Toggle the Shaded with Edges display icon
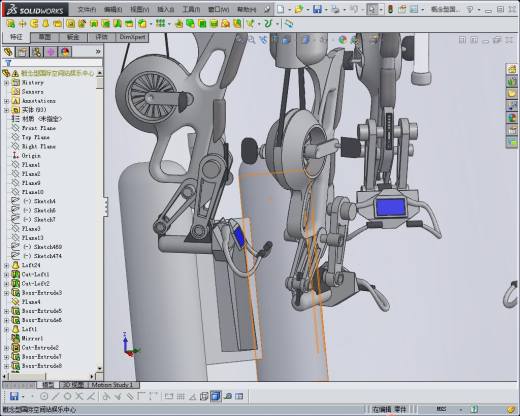 215,396
